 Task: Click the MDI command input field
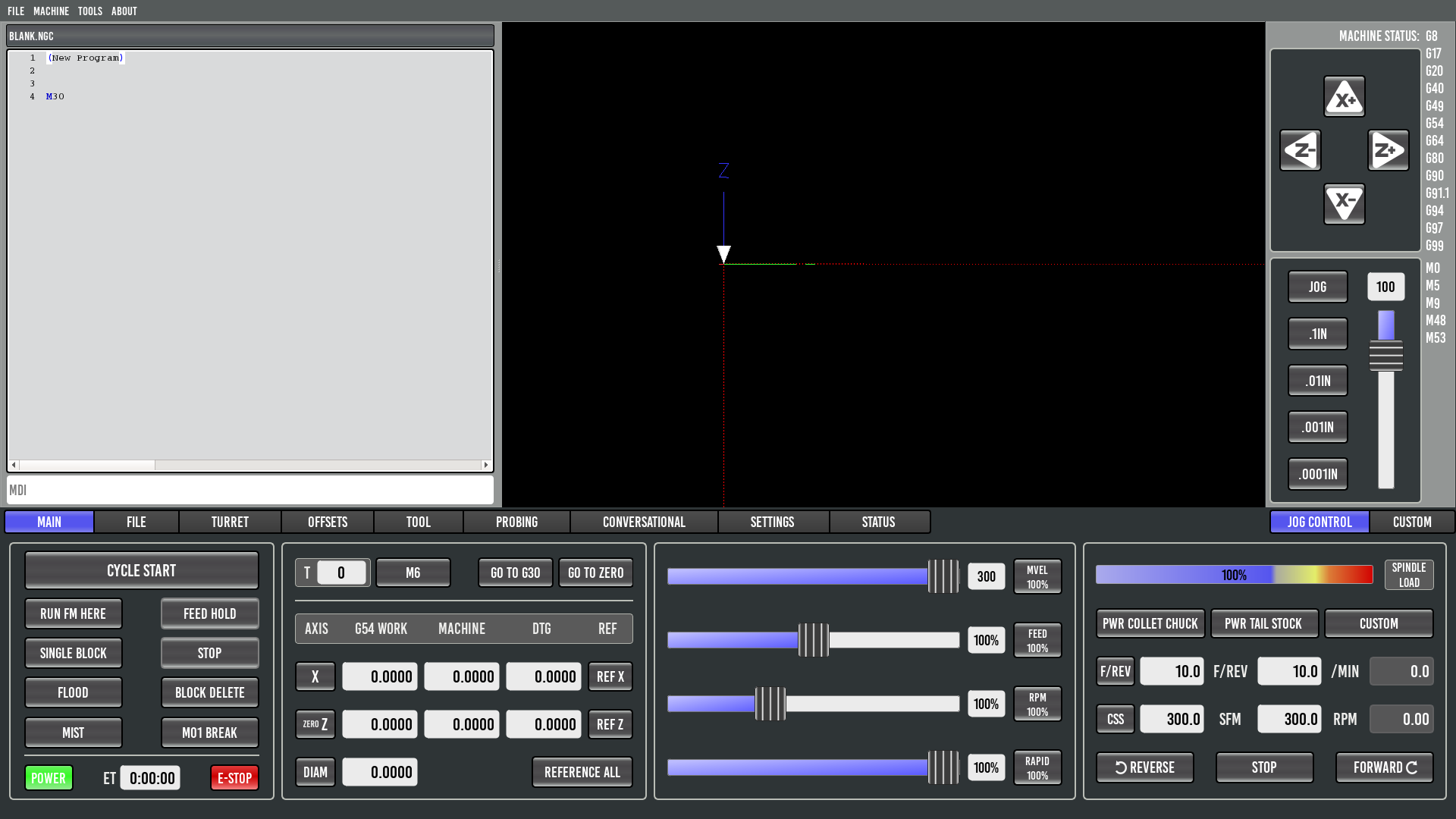pyautogui.click(x=250, y=490)
